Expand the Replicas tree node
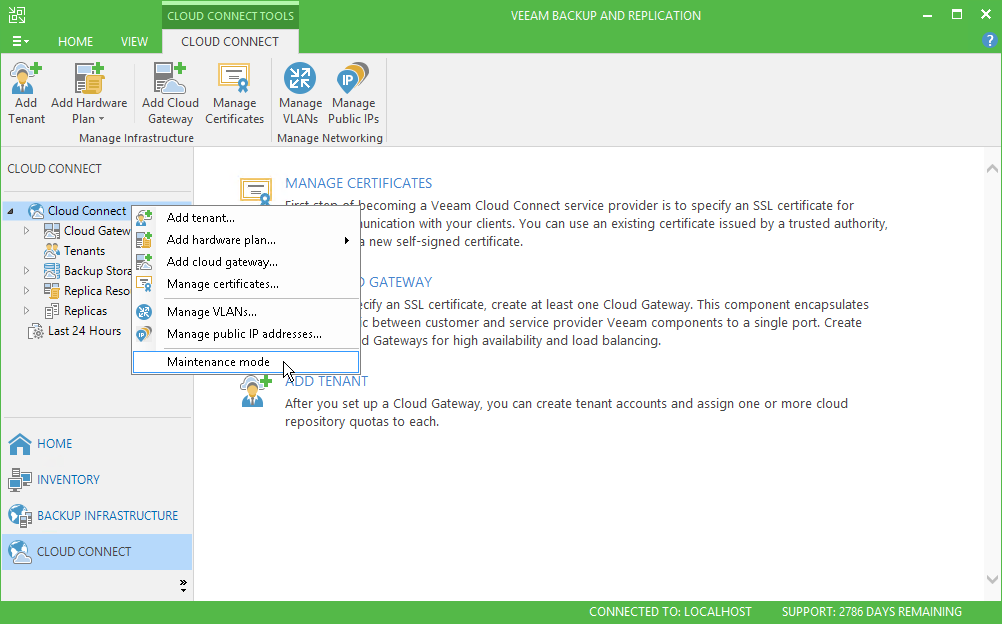This screenshot has width=1002, height=624. click(26, 311)
